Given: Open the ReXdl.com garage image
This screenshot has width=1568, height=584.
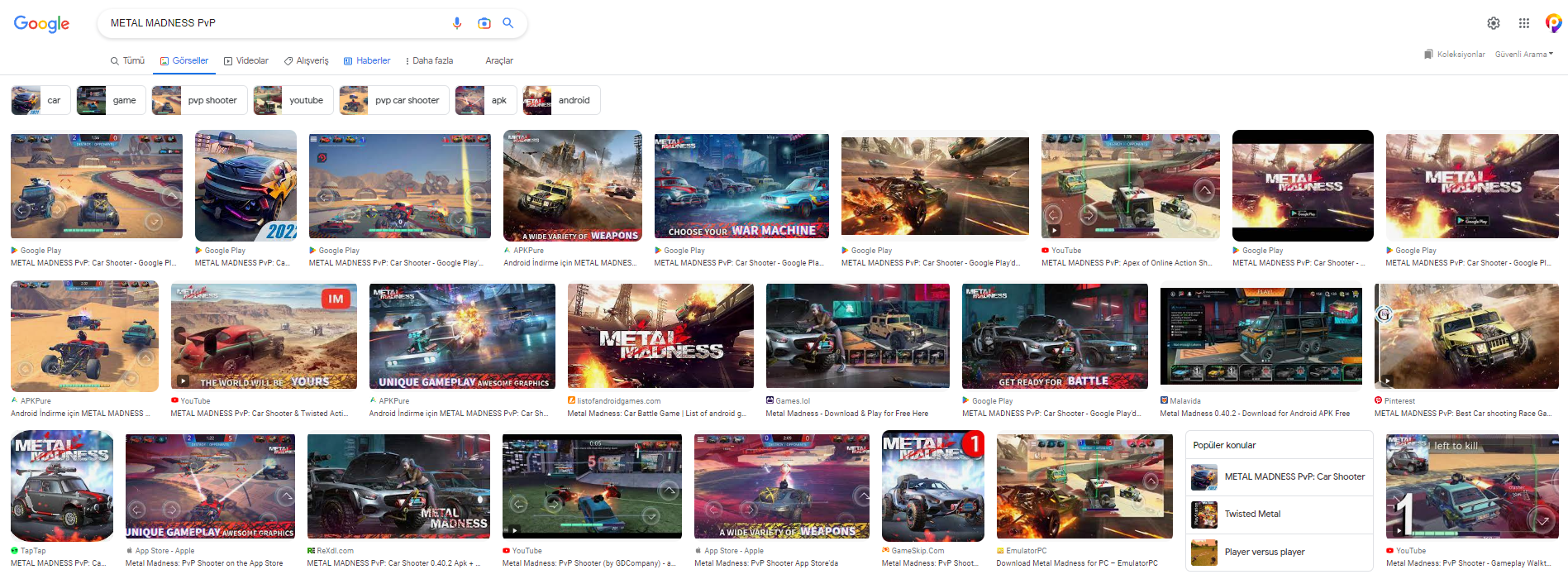Looking at the screenshot, I should coord(398,486).
